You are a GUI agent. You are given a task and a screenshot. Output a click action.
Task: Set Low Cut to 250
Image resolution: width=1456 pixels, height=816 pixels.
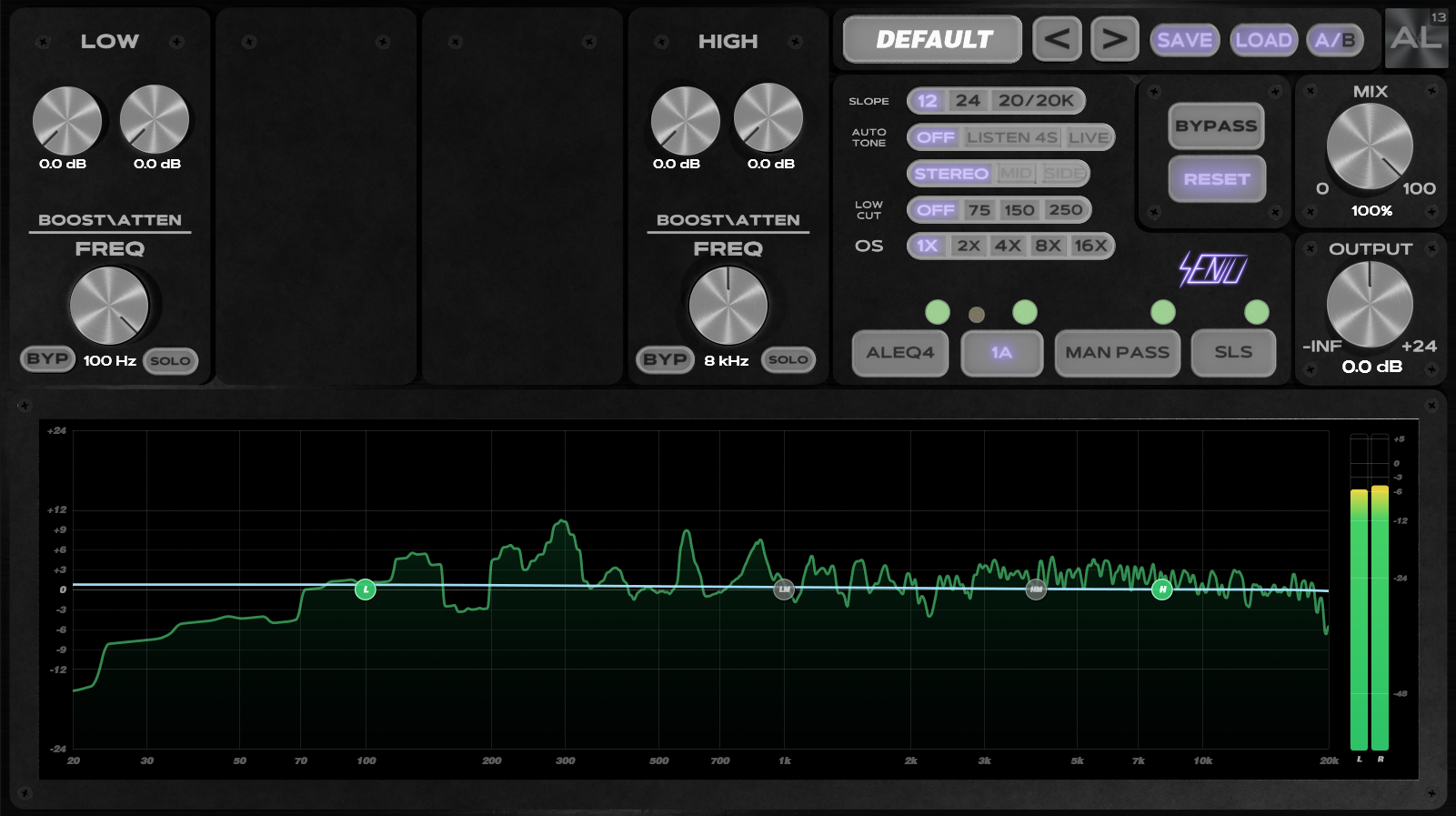pyautogui.click(x=1066, y=210)
